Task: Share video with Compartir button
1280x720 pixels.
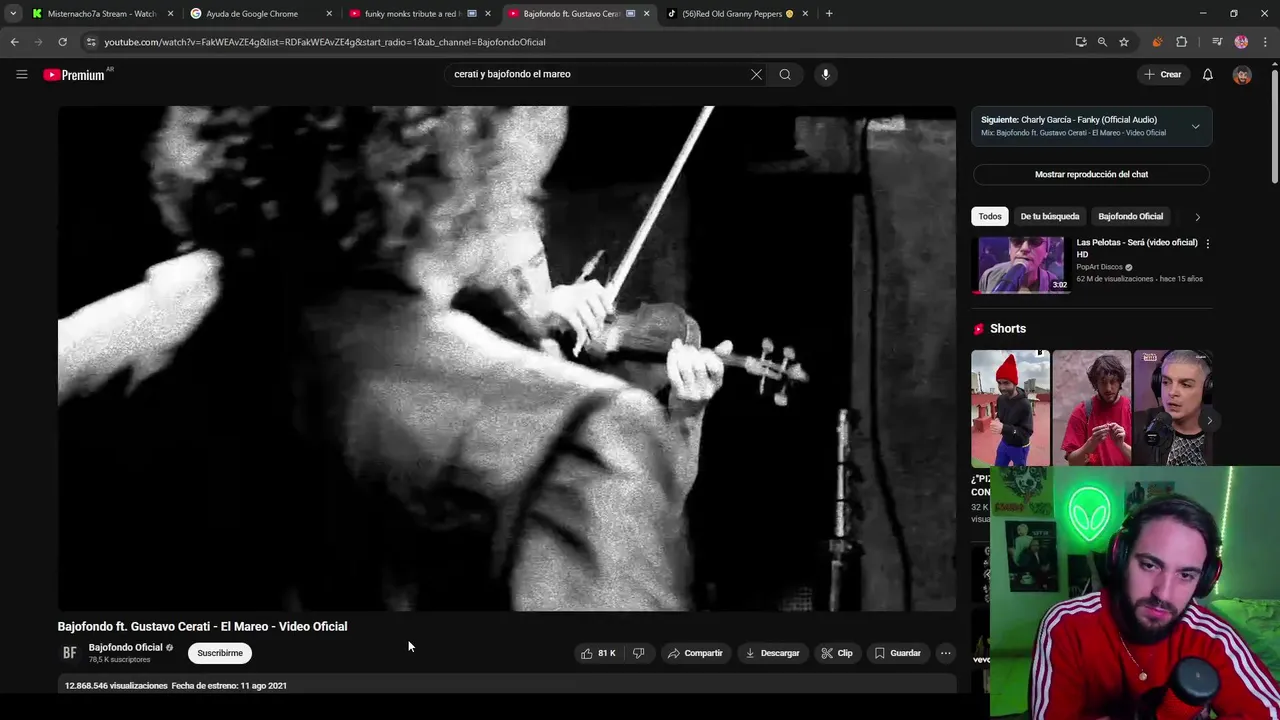Action: [x=695, y=653]
